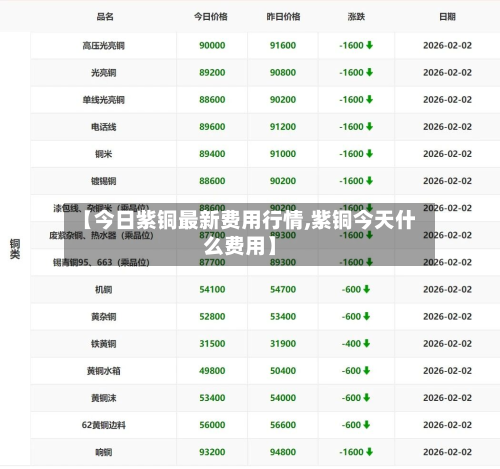This screenshot has height=469, width=500.
Task: Click yesterday's price 56600
Action: (x=283, y=425)
